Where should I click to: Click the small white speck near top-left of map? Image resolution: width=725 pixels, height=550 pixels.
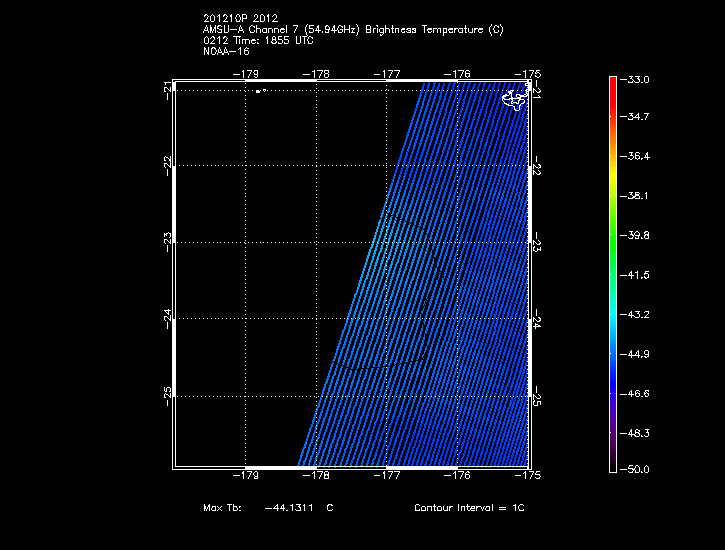click(x=259, y=91)
